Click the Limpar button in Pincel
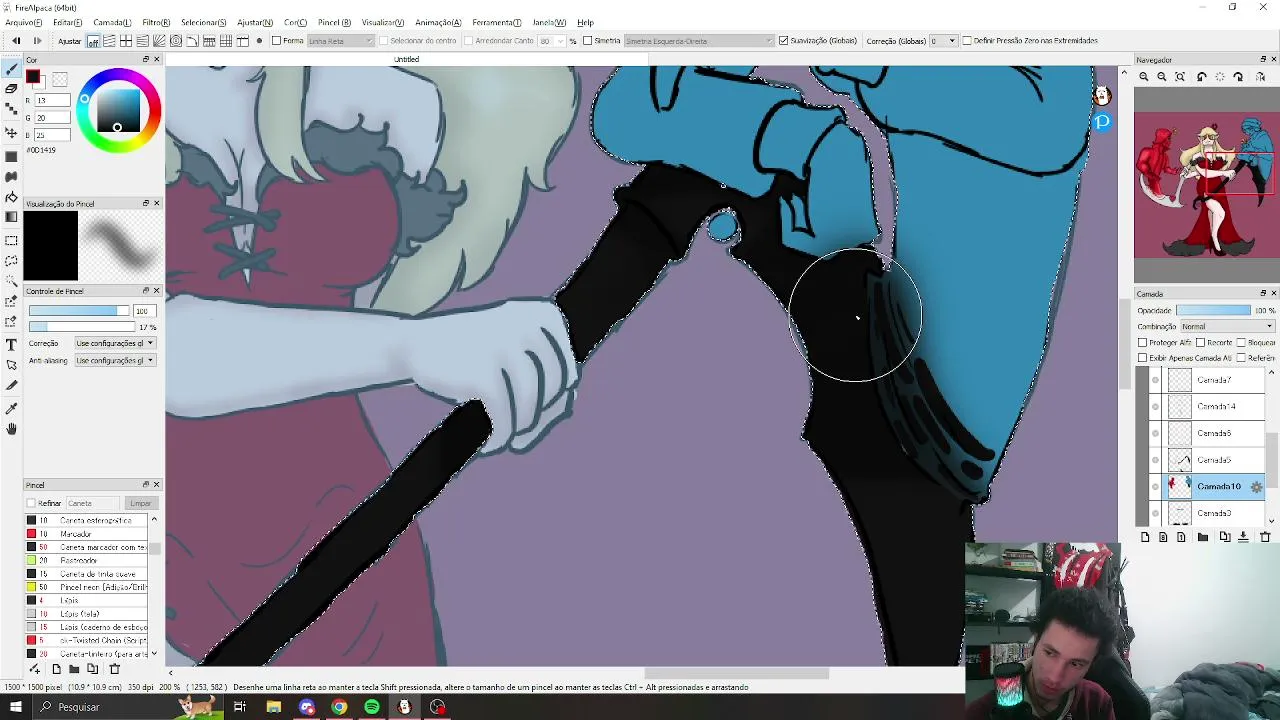Screen dimensions: 1280x720 [140, 503]
